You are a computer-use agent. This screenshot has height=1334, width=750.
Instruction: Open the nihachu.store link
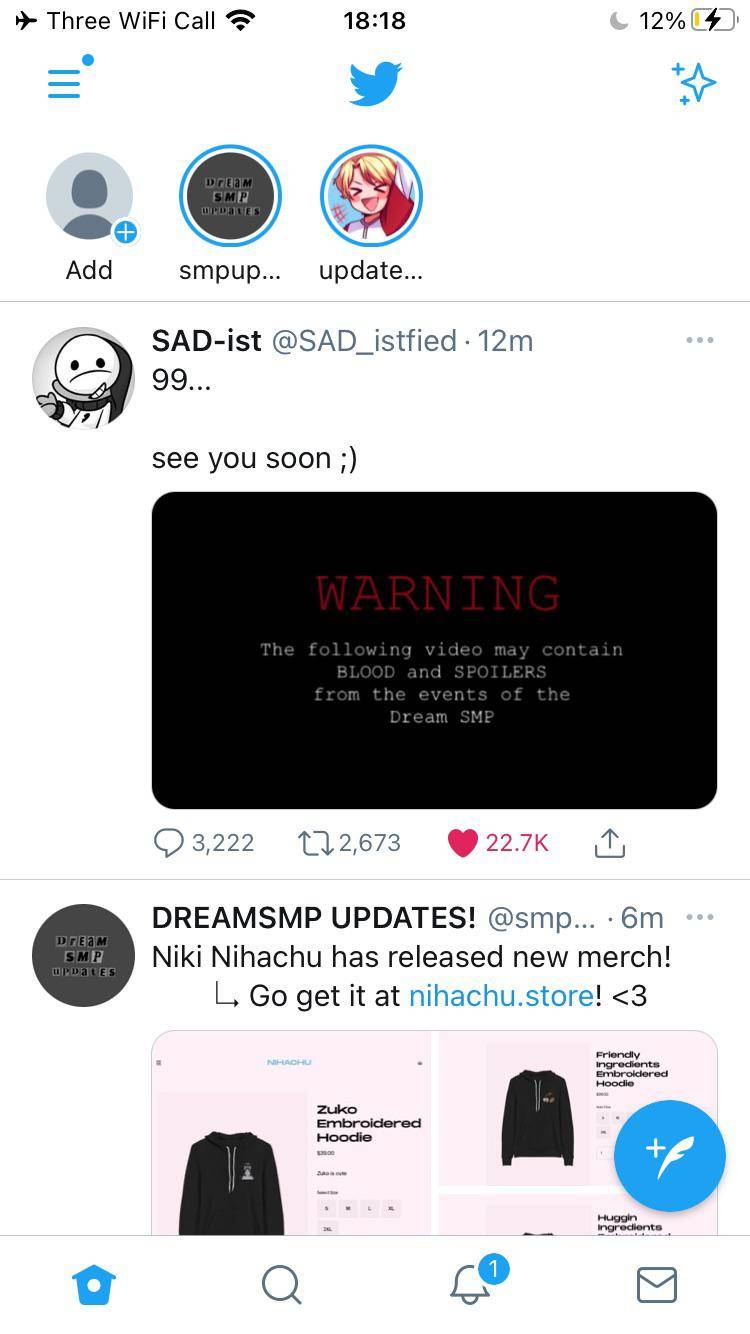501,996
